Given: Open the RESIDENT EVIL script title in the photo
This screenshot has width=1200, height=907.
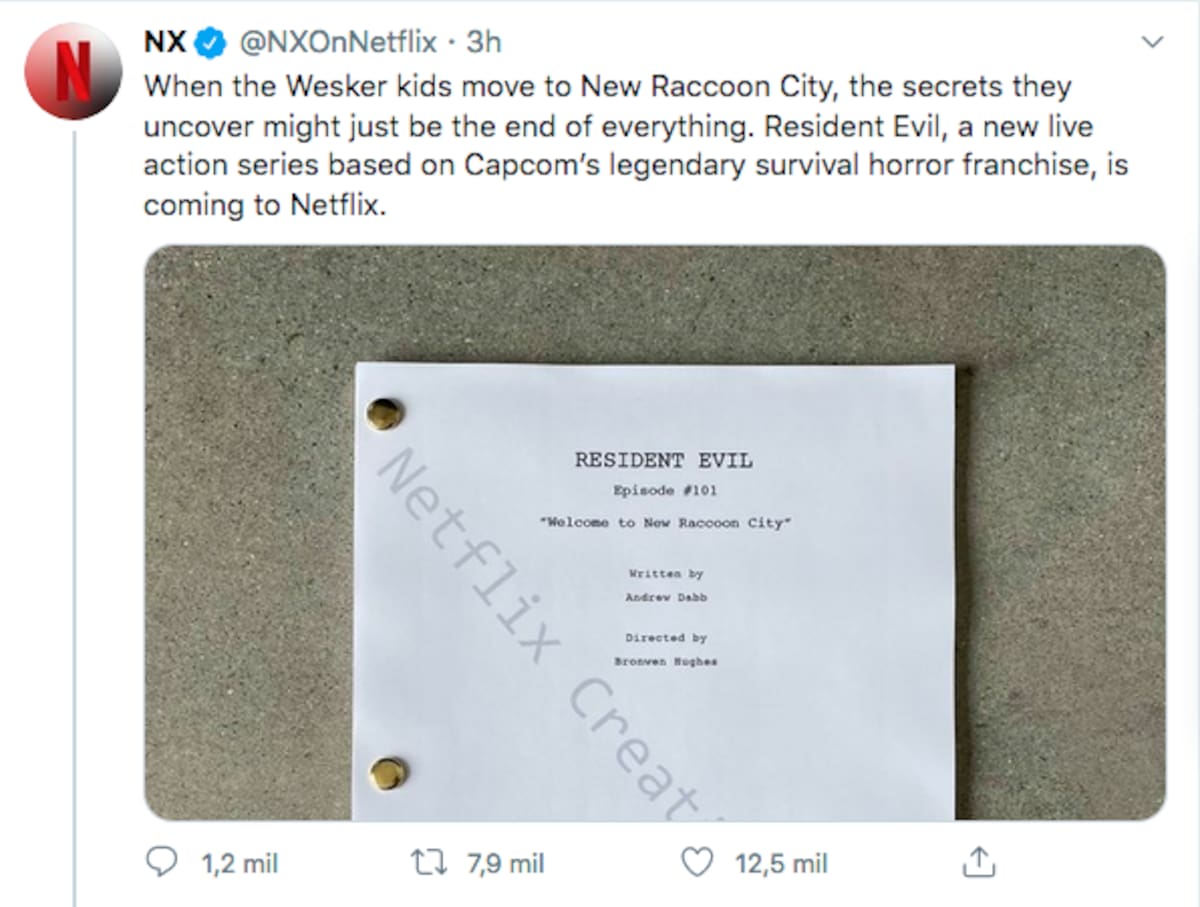Looking at the screenshot, I should tap(663, 460).
